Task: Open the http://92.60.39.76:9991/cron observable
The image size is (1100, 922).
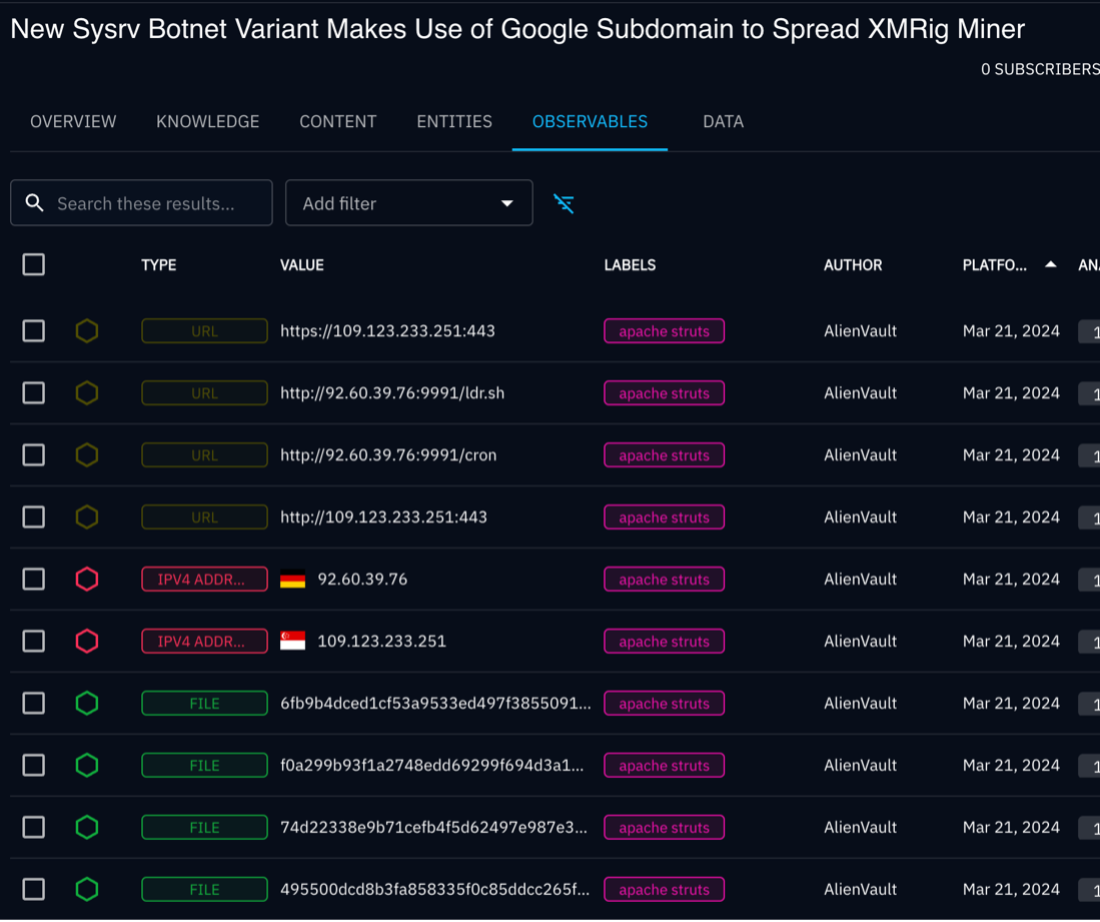Action: pos(388,455)
